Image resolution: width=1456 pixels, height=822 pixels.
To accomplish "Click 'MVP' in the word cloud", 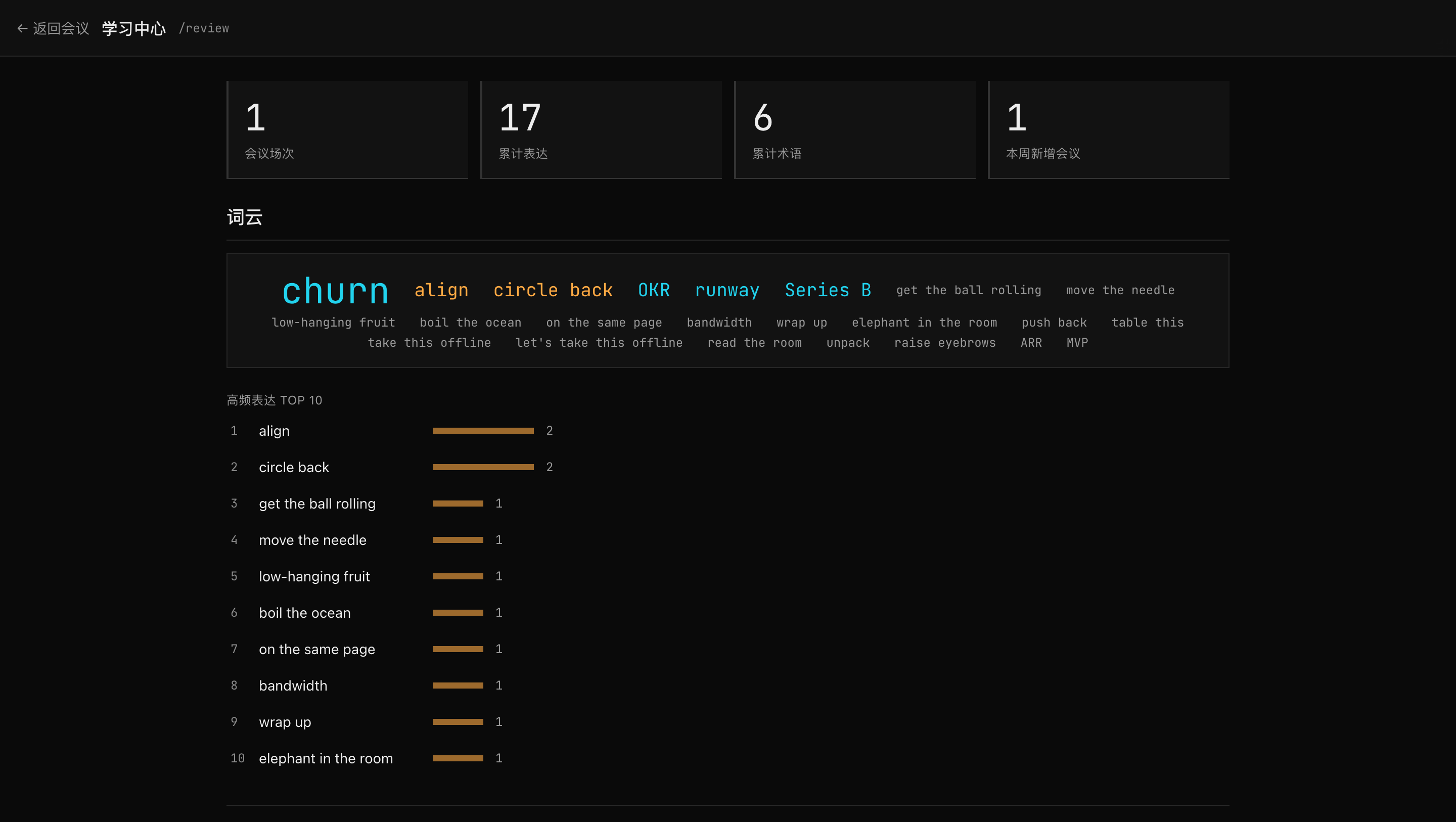I will (x=1077, y=343).
